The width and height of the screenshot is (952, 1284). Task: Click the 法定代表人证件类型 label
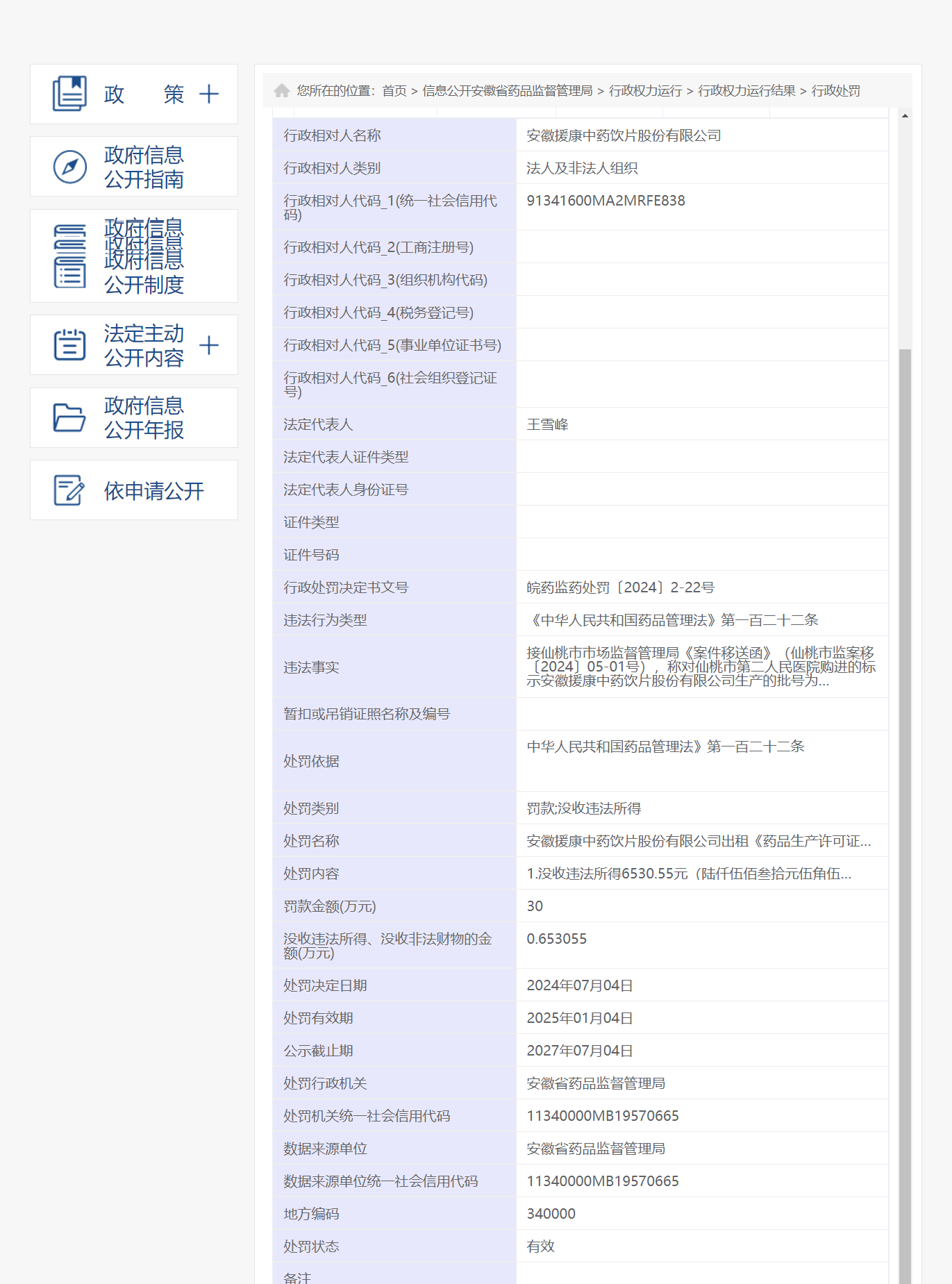(346, 457)
